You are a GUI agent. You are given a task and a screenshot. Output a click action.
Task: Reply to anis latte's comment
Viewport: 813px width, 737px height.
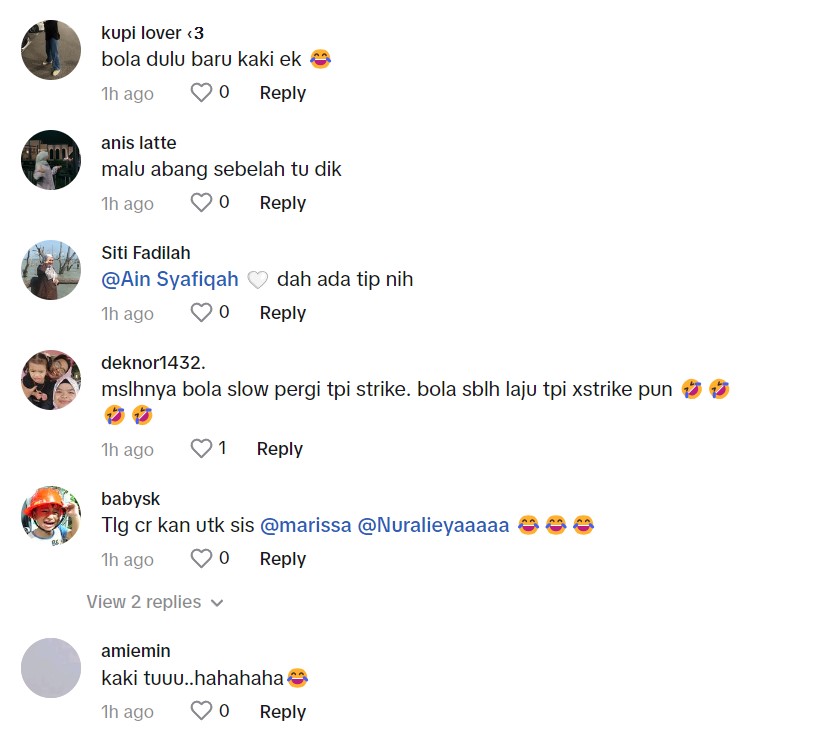coord(282,203)
